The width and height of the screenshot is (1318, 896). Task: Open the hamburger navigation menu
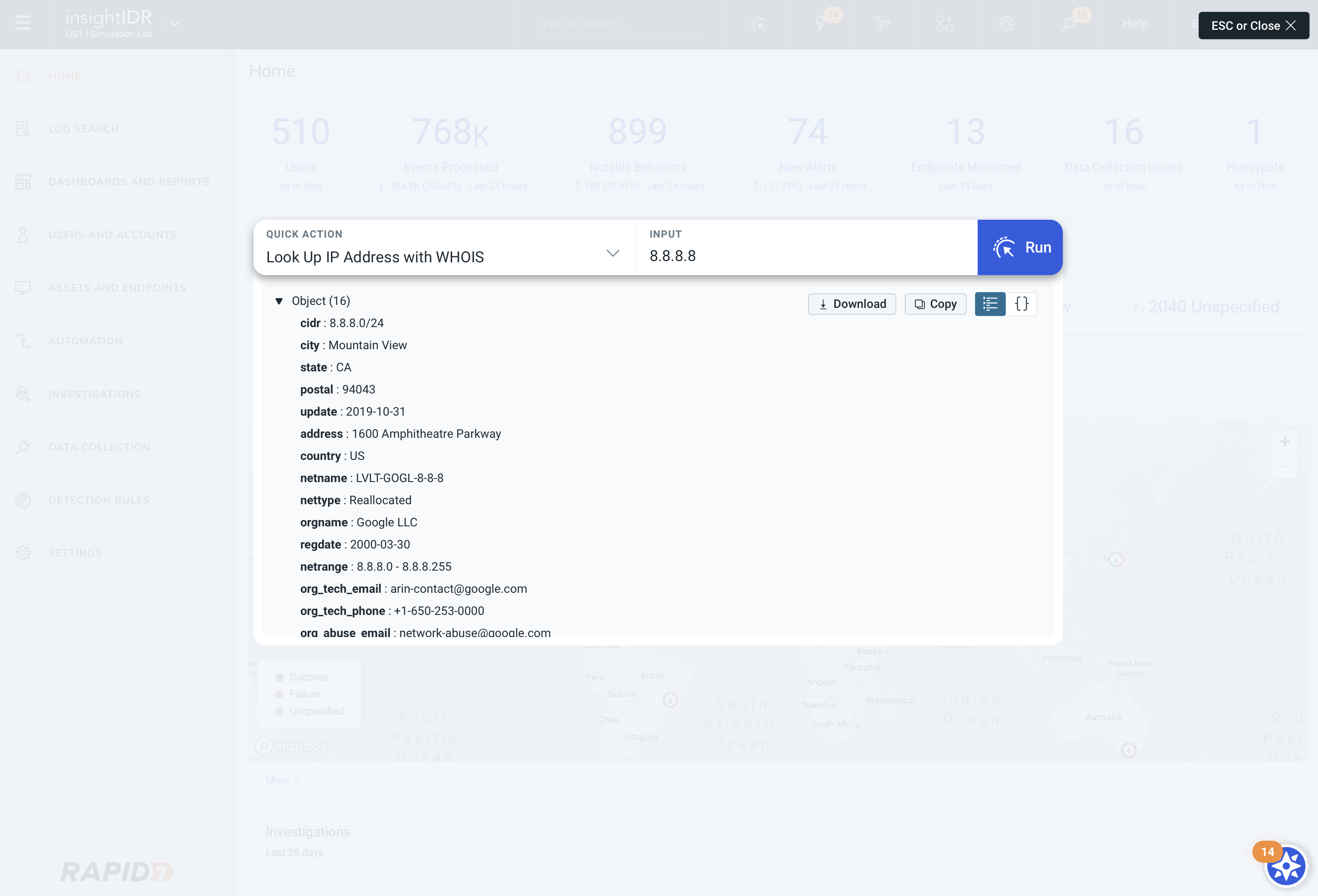click(23, 23)
